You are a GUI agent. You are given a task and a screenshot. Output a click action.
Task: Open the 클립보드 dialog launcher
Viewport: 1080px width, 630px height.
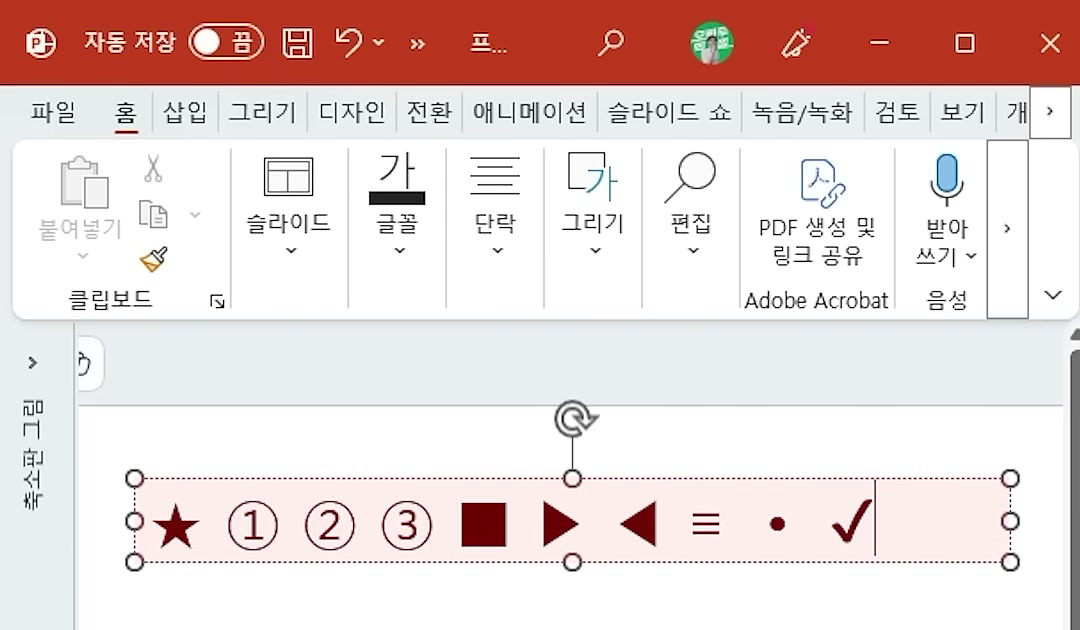(217, 301)
